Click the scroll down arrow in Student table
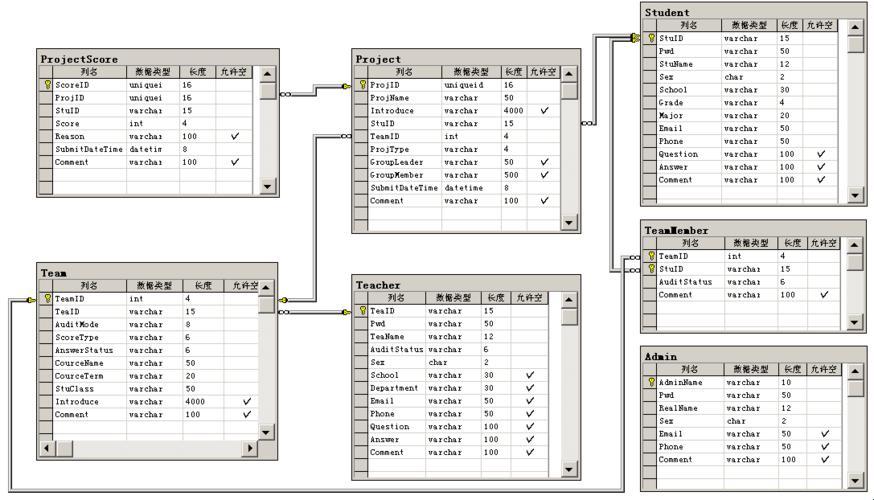The image size is (874, 500). coord(856,195)
